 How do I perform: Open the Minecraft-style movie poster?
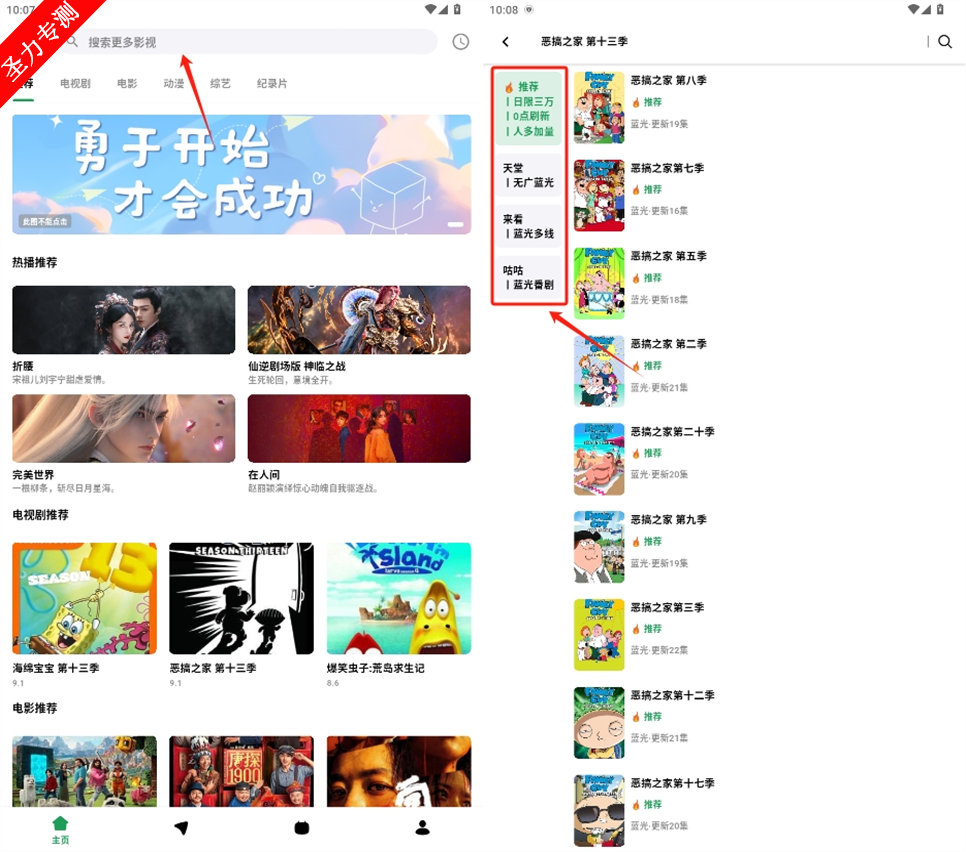[x=84, y=771]
